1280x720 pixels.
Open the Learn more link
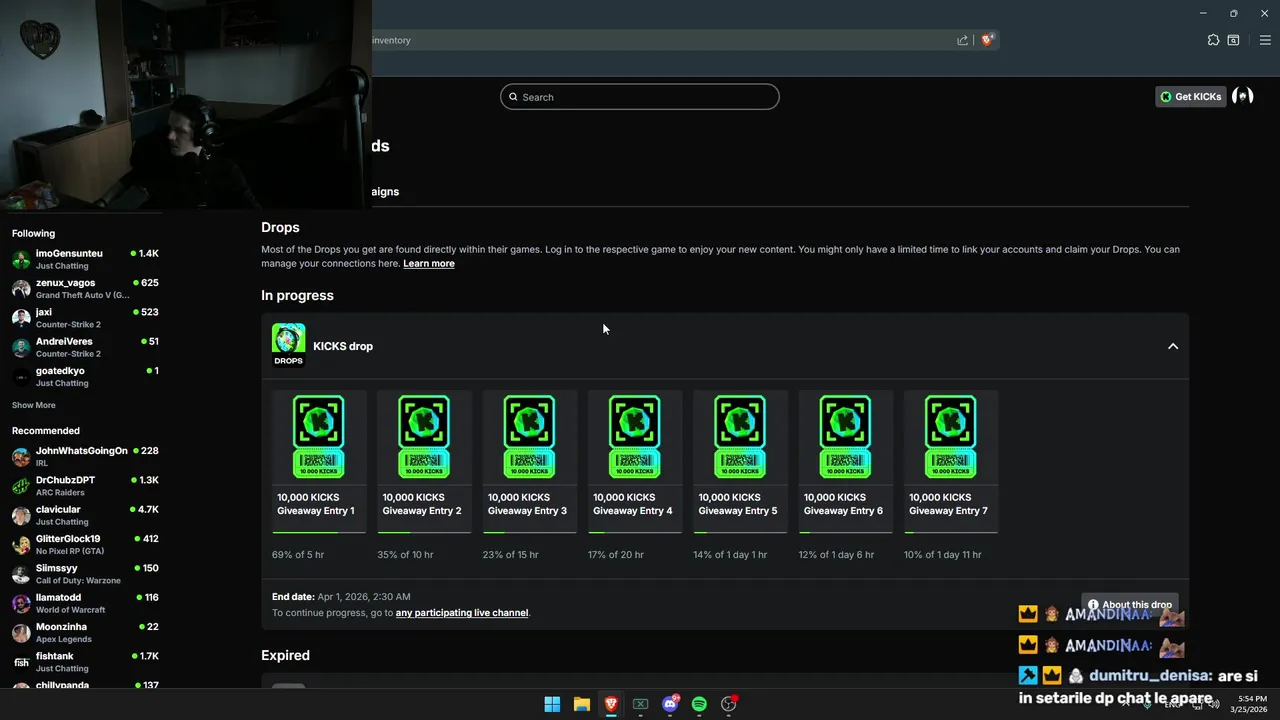coord(429,263)
